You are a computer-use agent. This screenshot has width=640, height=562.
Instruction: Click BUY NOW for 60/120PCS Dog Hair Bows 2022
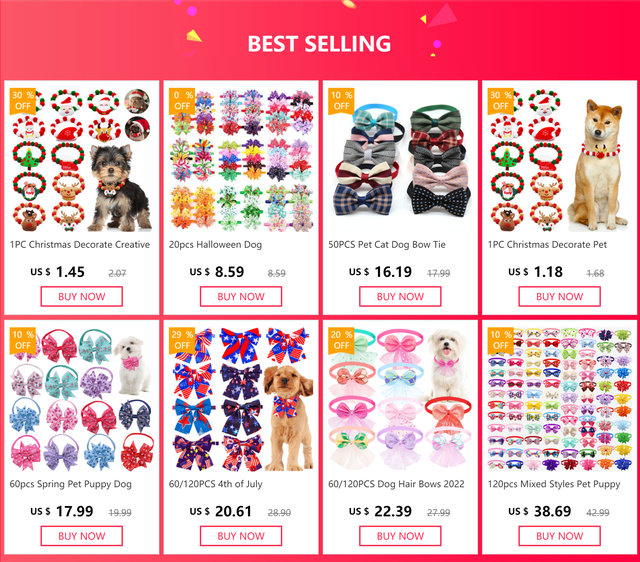pyautogui.click(x=400, y=536)
